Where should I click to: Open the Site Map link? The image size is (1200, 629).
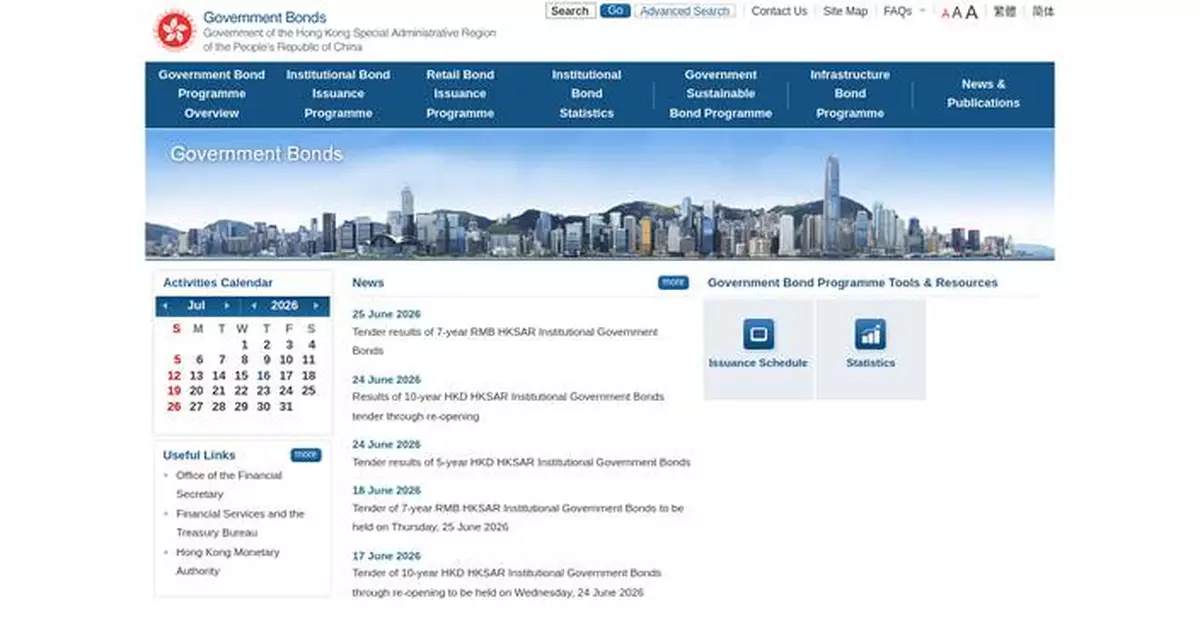tap(845, 11)
